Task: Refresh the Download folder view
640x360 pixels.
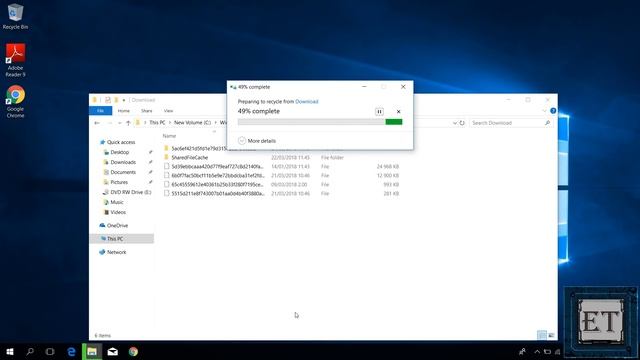Action: tap(462, 123)
